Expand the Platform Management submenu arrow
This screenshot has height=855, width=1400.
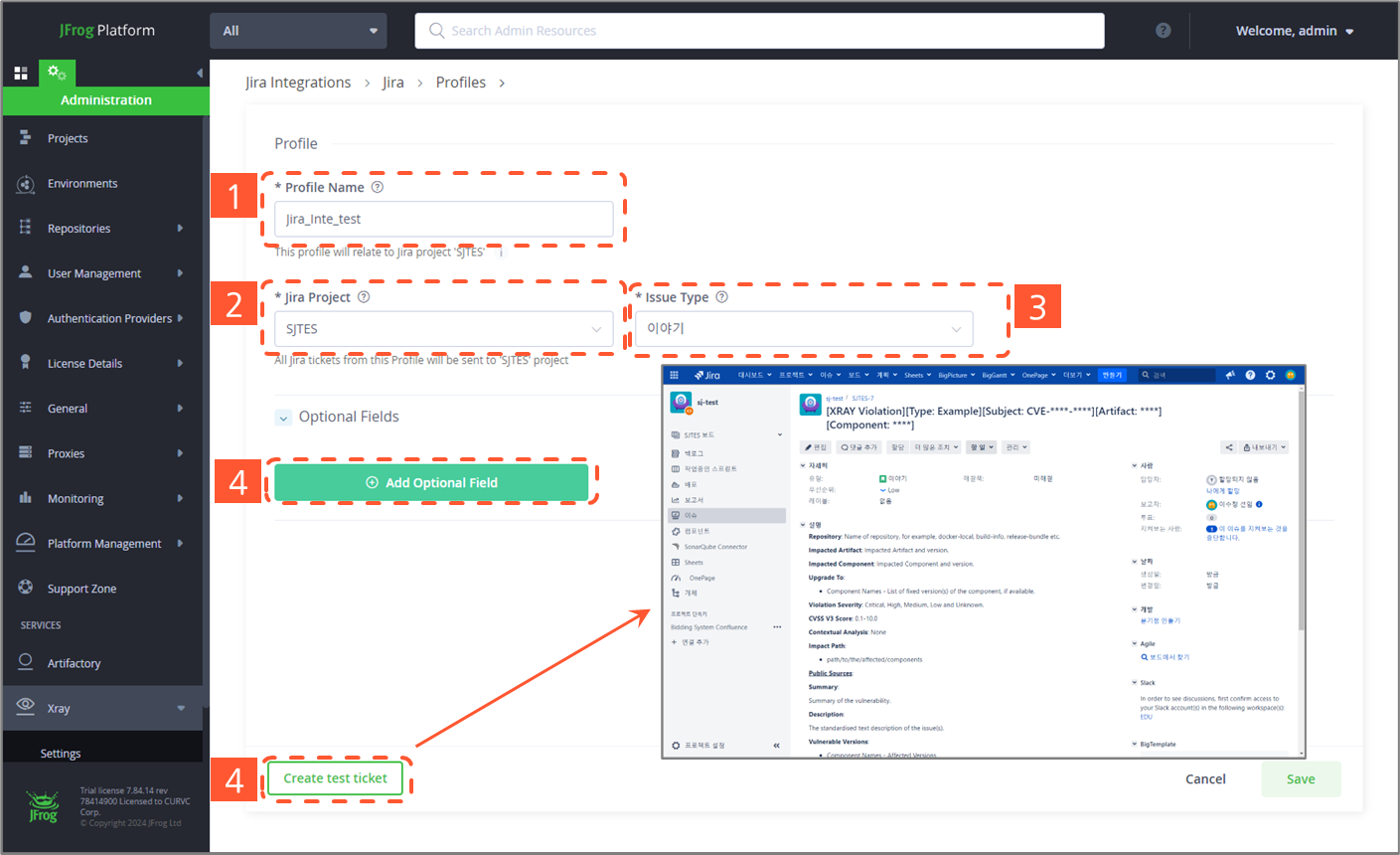180,543
